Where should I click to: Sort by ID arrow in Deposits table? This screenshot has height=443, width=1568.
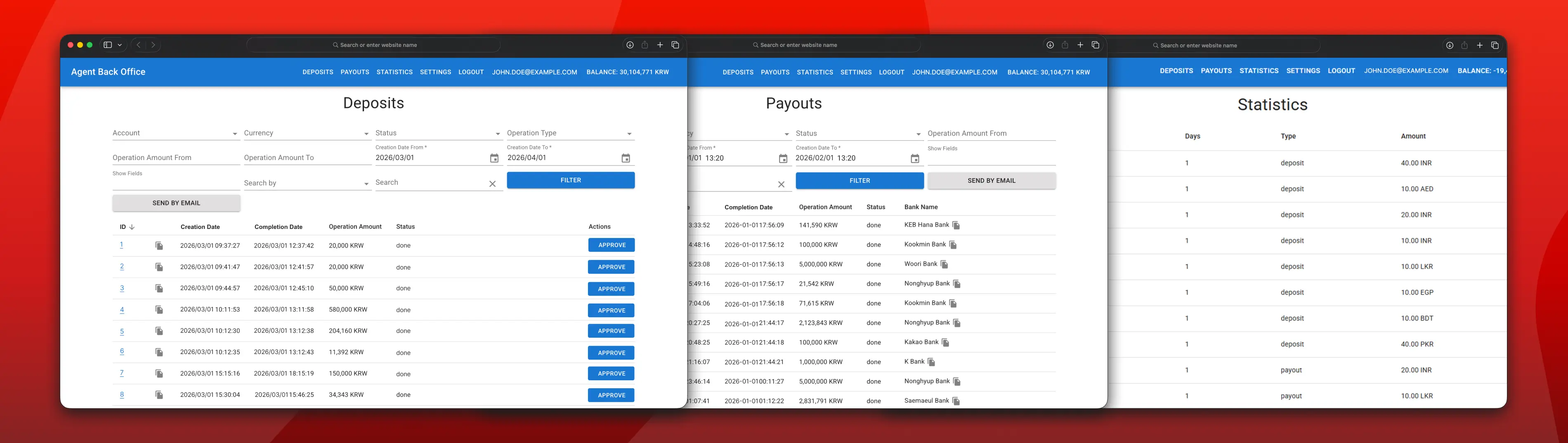[x=132, y=227]
